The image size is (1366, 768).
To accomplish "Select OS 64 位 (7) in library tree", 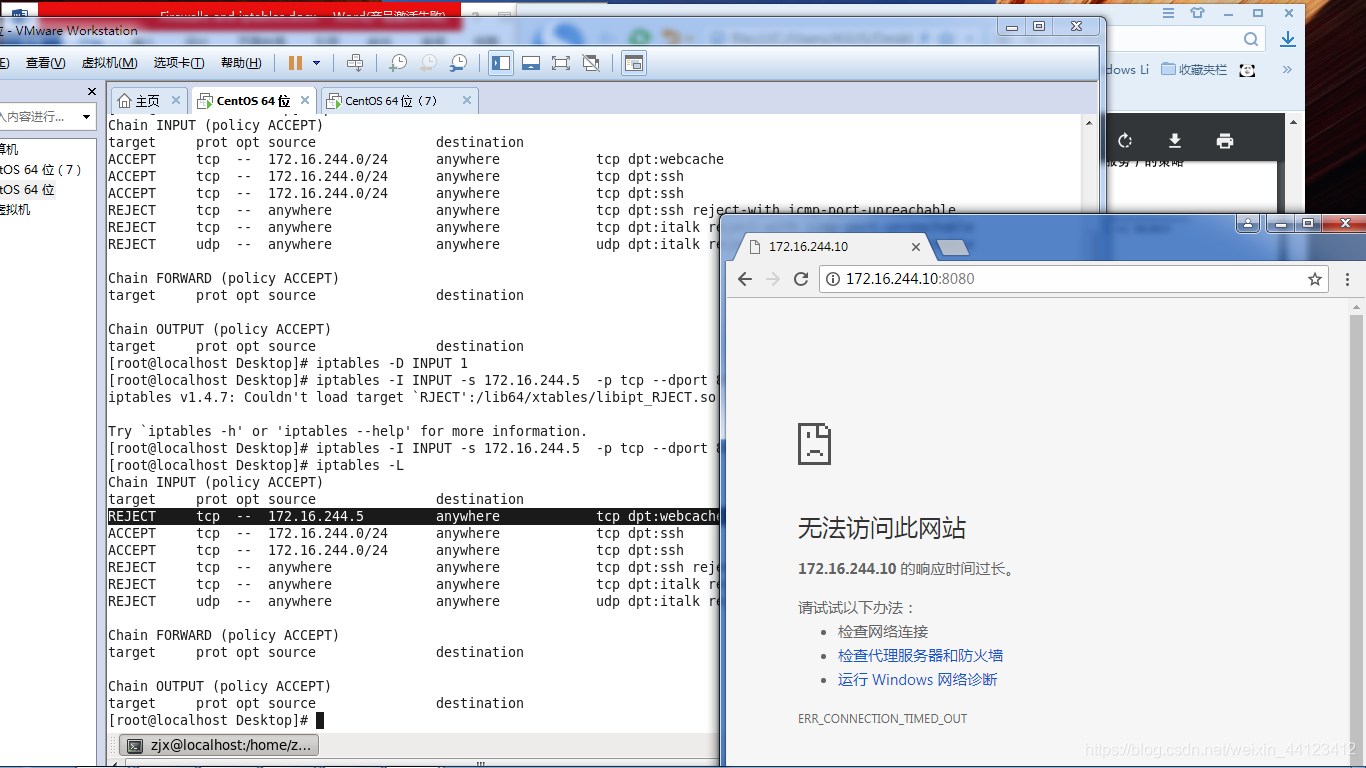I will [x=41, y=169].
